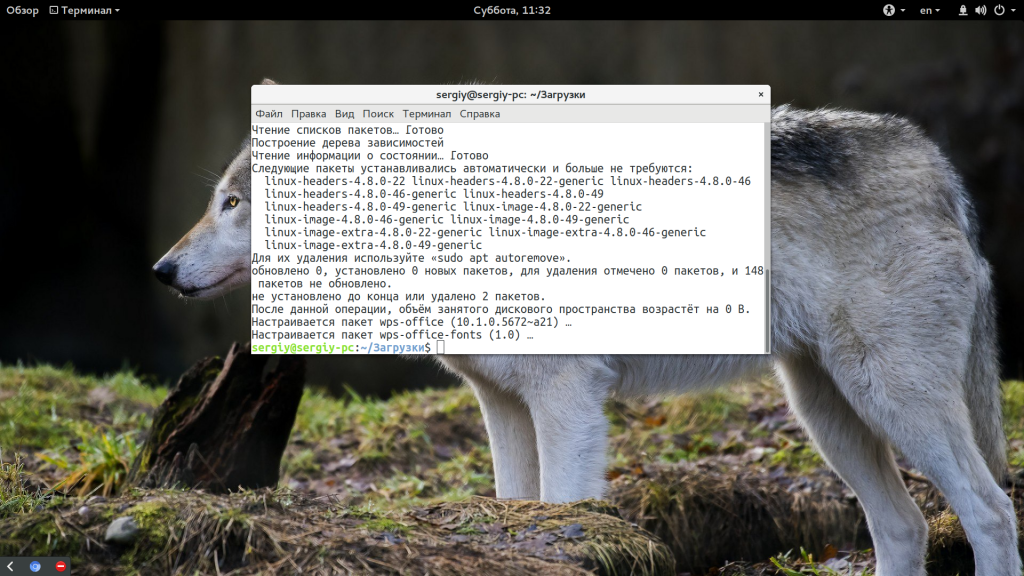
Task: Open the Файл menu
Action: [x=268, y=114]
